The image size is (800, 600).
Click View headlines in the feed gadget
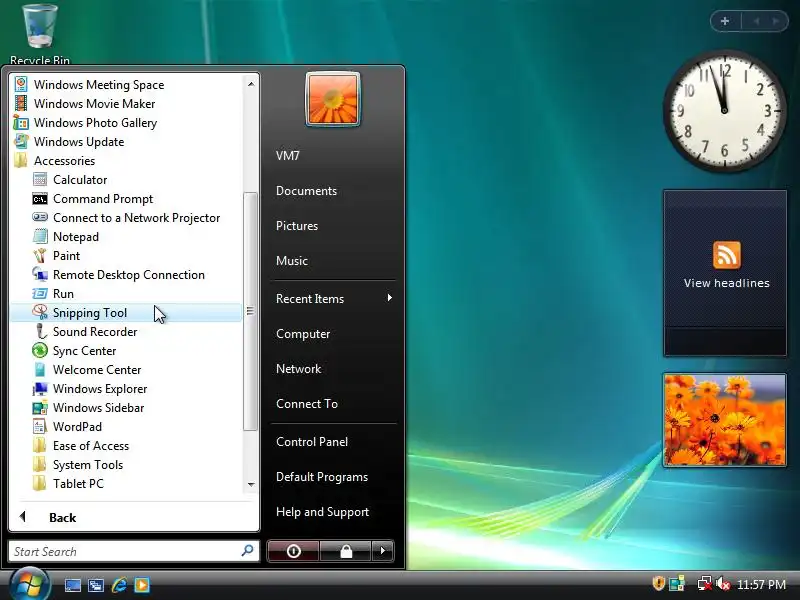click(x=726, y=283)
